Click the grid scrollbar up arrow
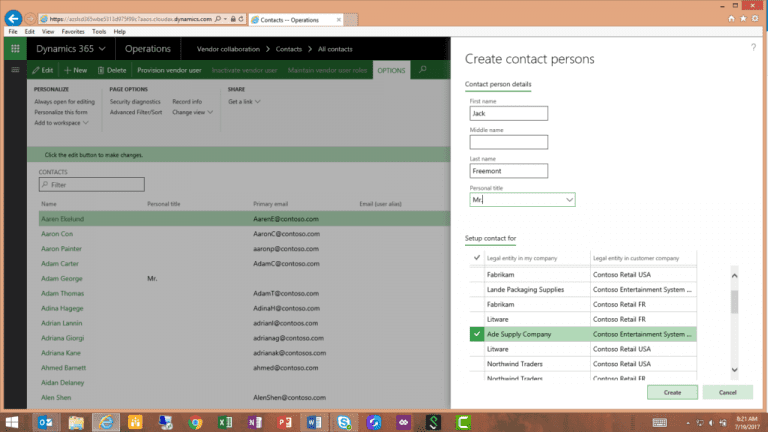 tap(734, 275)
